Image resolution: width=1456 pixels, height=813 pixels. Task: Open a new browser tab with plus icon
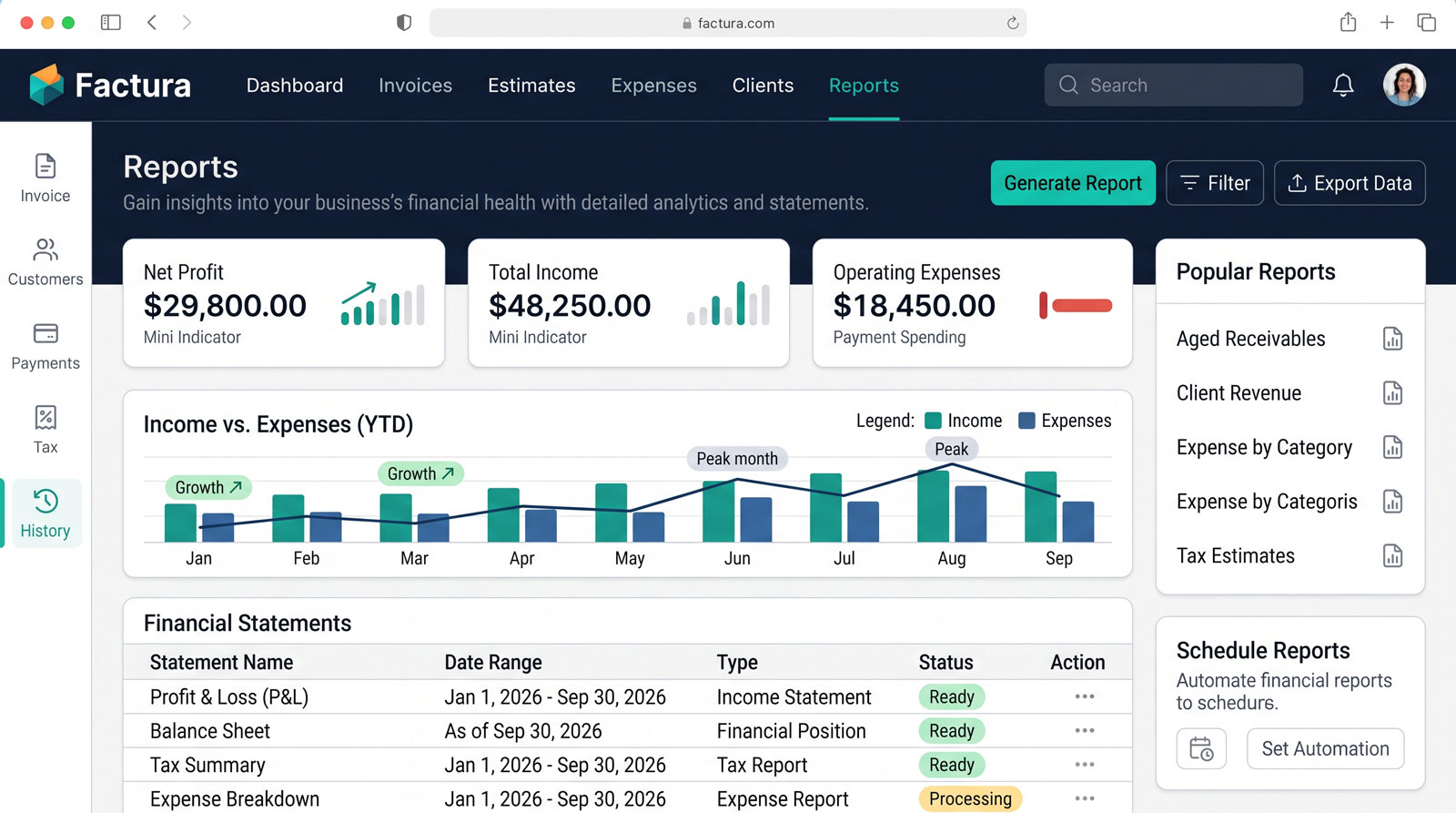point(1387,23)
